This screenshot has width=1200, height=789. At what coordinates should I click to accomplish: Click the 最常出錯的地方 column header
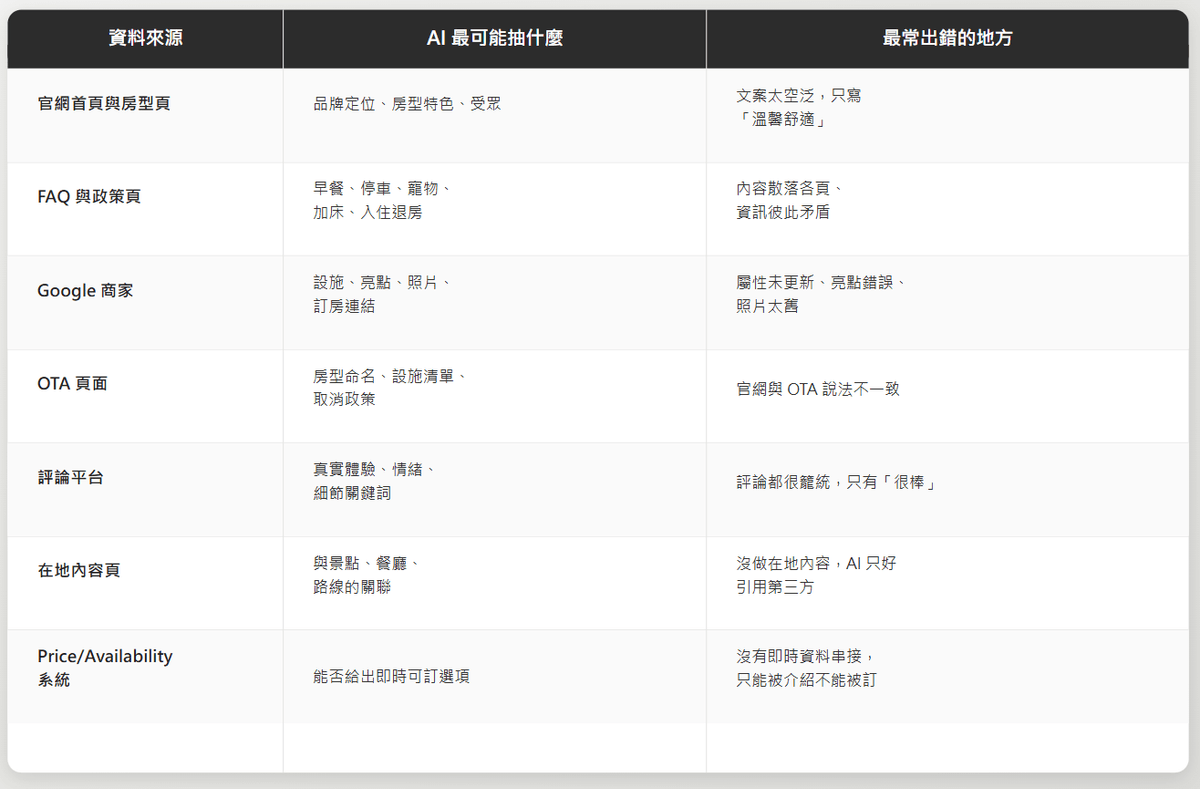(947, 39)
